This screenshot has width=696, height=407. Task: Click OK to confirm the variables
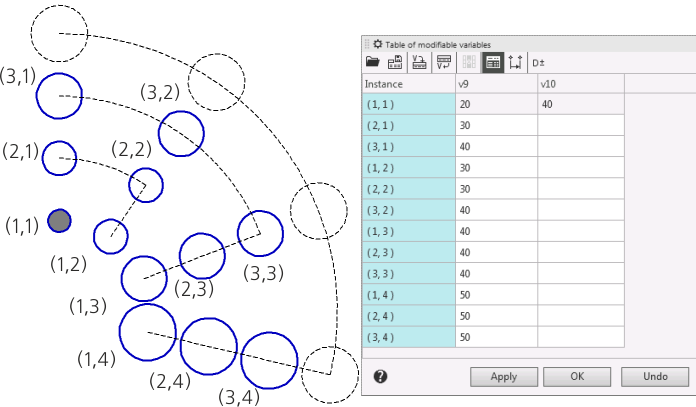(x=577, y=377)
